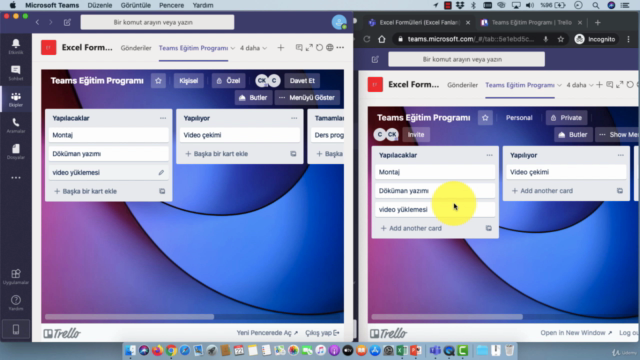
Task: Create card from template in browser Yapılacaklar
Action: (x=489, y=228)
